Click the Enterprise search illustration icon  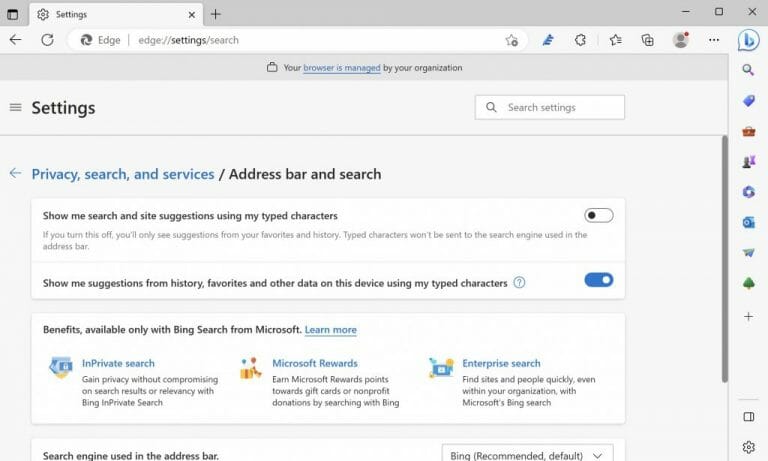(x=441, y=367)
